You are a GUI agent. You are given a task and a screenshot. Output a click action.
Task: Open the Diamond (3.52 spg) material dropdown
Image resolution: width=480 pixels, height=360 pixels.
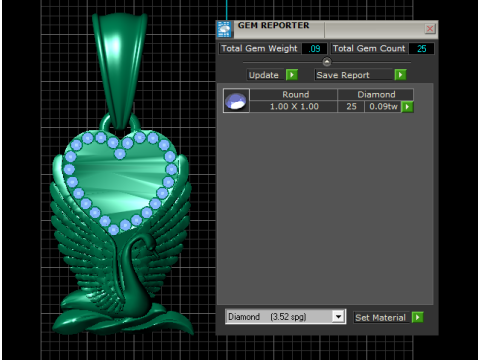click(338, 316)
